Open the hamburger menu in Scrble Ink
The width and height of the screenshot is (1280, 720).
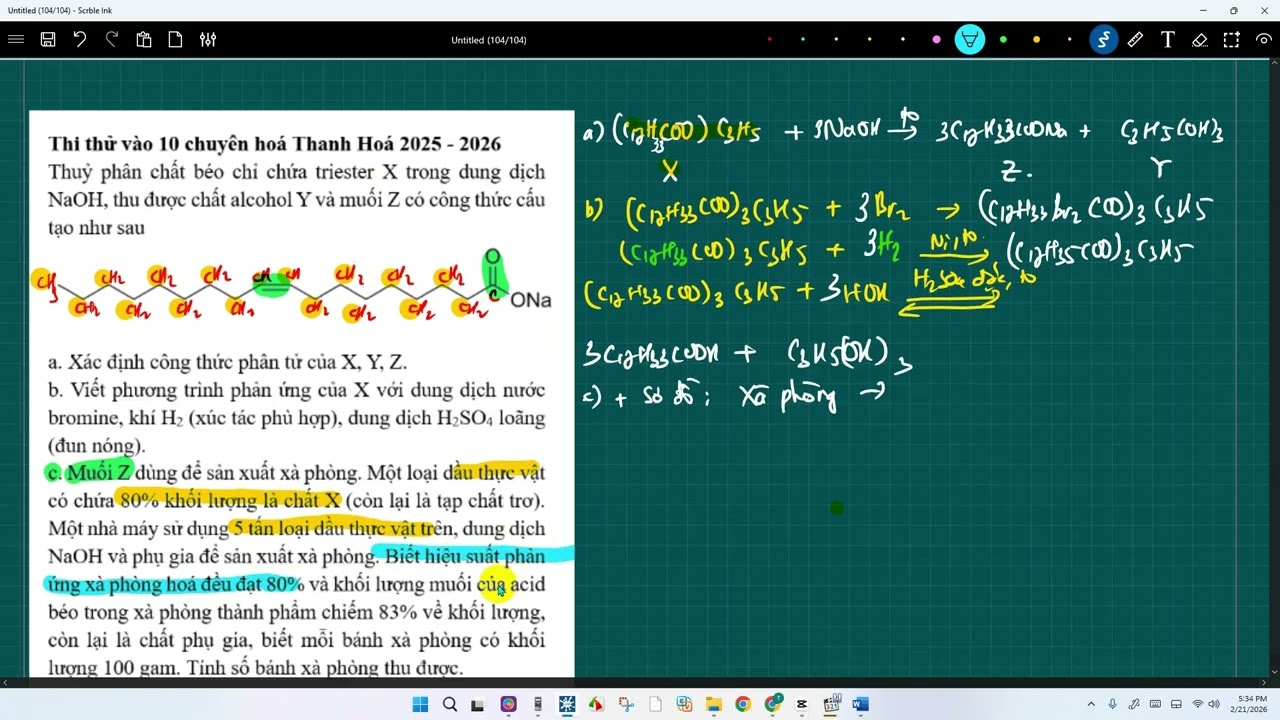(x=15, y=40)
